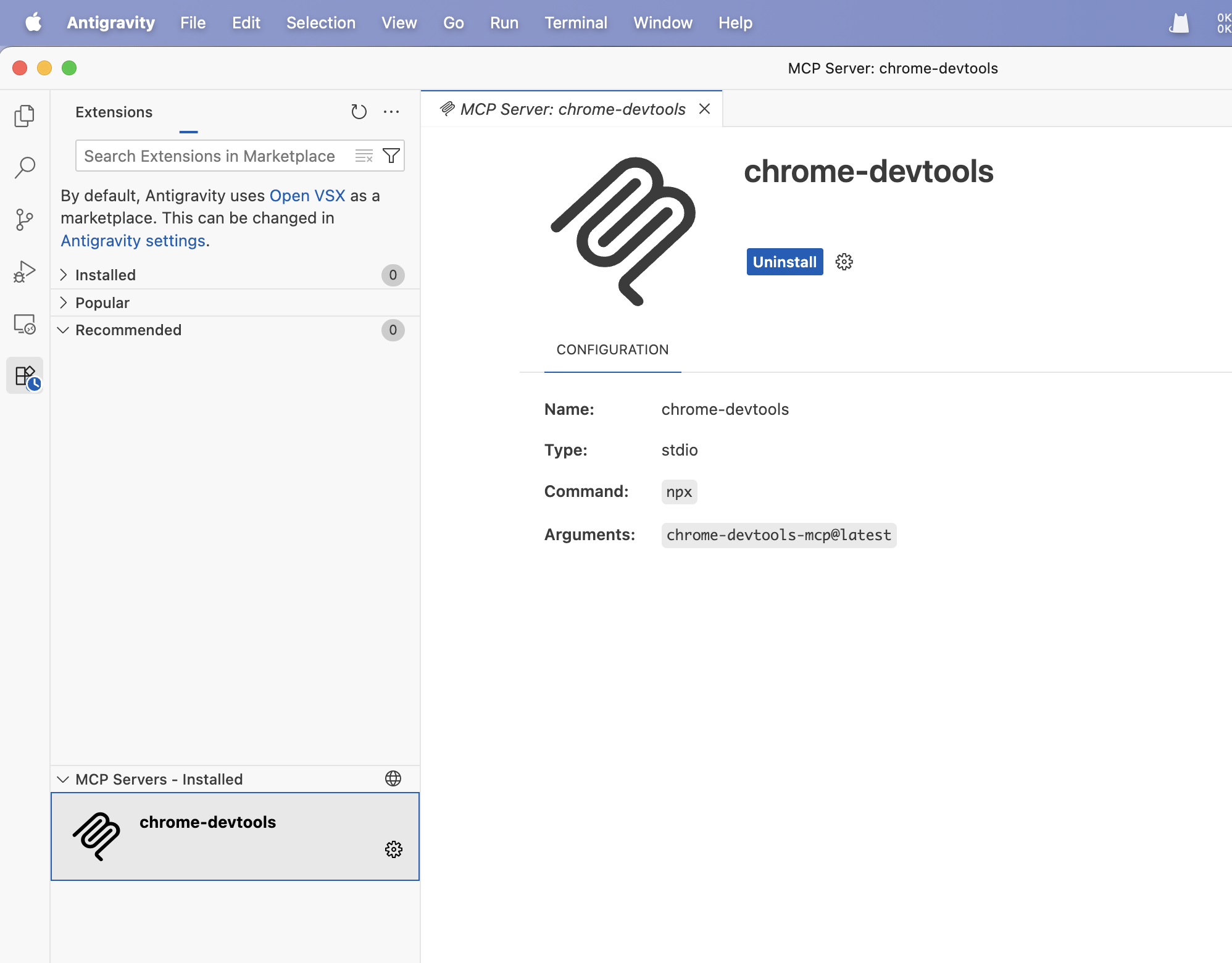The height and width of the screenshot is (963, 1232).
Task: Open Extensions views and more actions menu
Action: coord(391,112)
